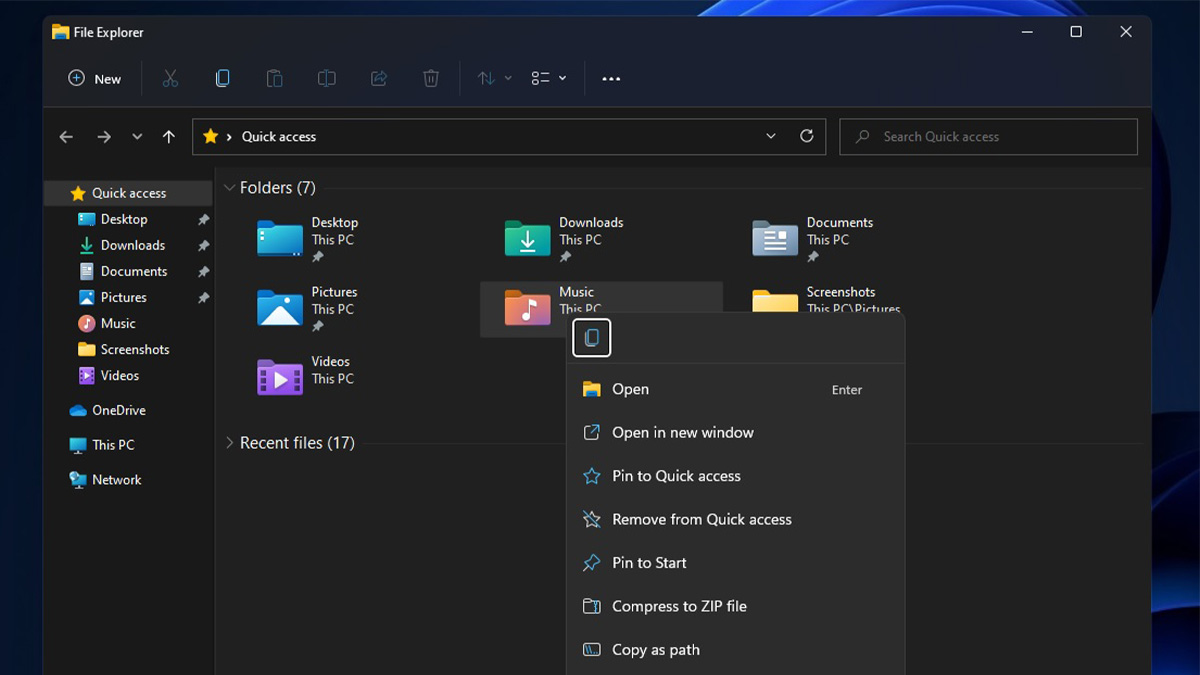Open the See more ellipsis icon

click(611, 78)
